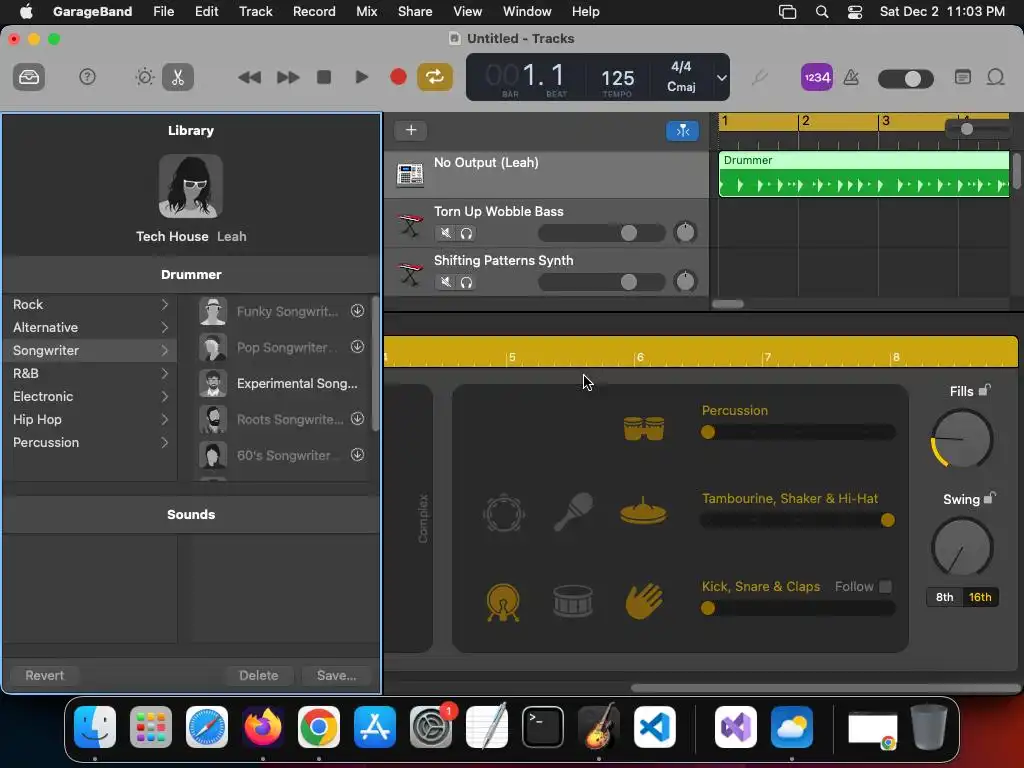Open the Mix menu
This screenshot has height=768, width=1024.
tap(366, 11)
